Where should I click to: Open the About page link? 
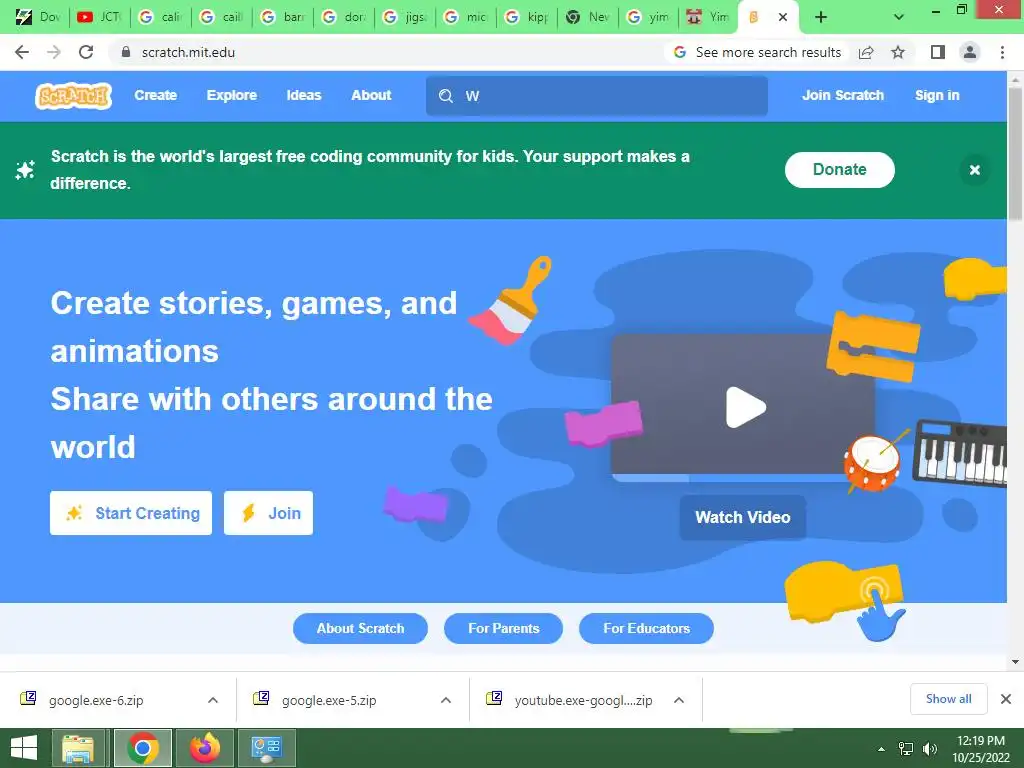371,95
